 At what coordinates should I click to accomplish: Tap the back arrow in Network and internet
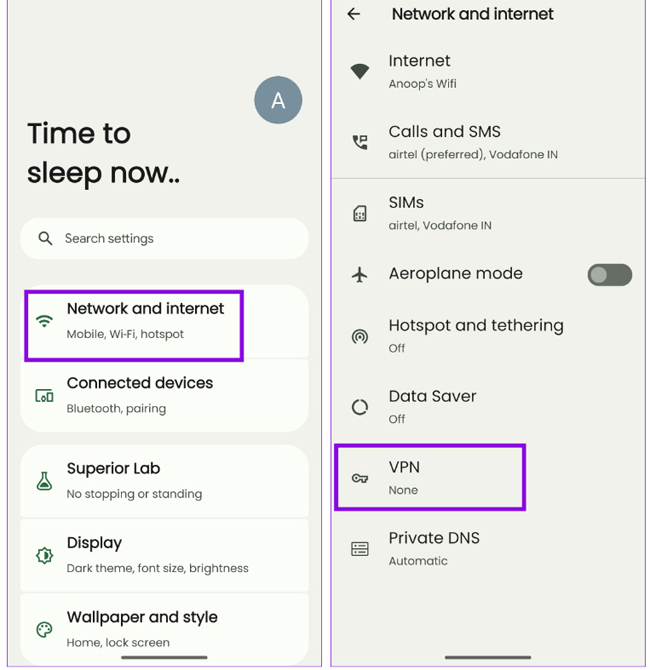tap(353, 14)
